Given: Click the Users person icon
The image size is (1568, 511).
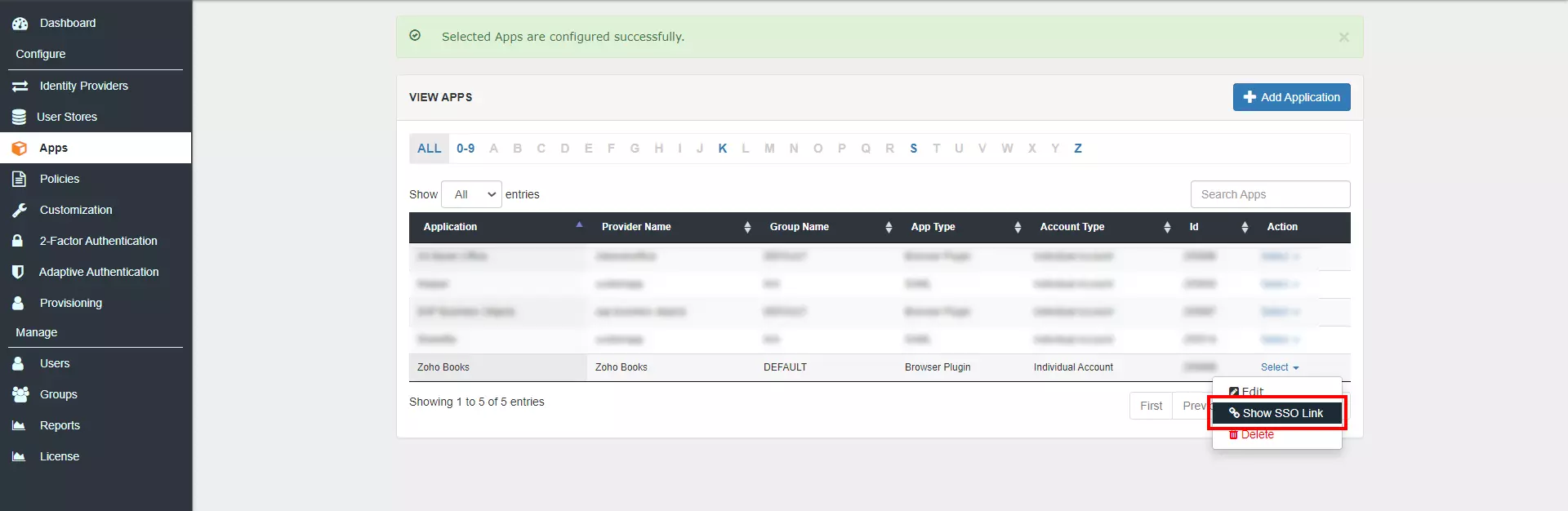Looking at the screenshot, I should 18,363.
